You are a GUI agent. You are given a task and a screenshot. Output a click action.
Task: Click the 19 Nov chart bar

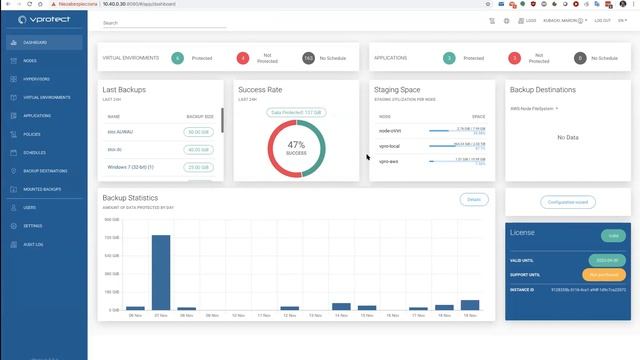(470, 305)
